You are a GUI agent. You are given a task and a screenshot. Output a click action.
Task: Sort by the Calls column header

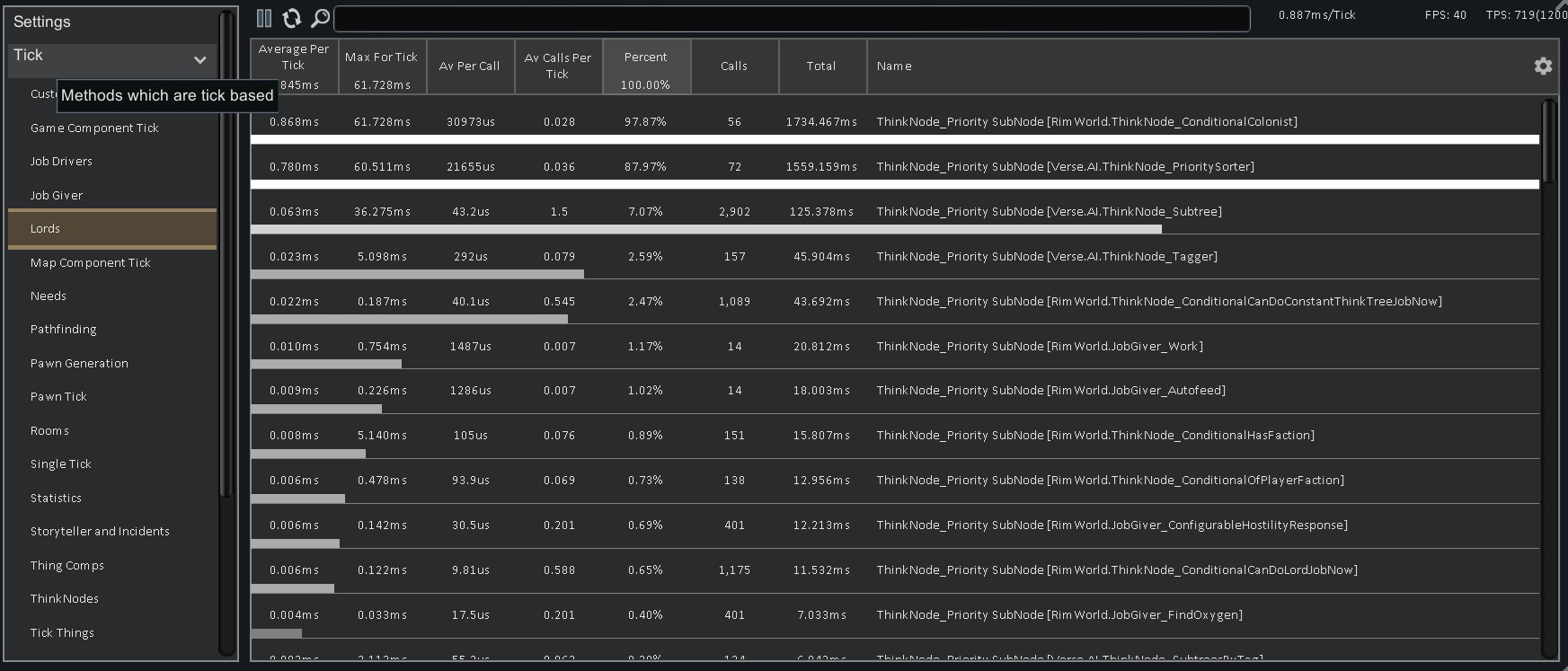(734, 66)
